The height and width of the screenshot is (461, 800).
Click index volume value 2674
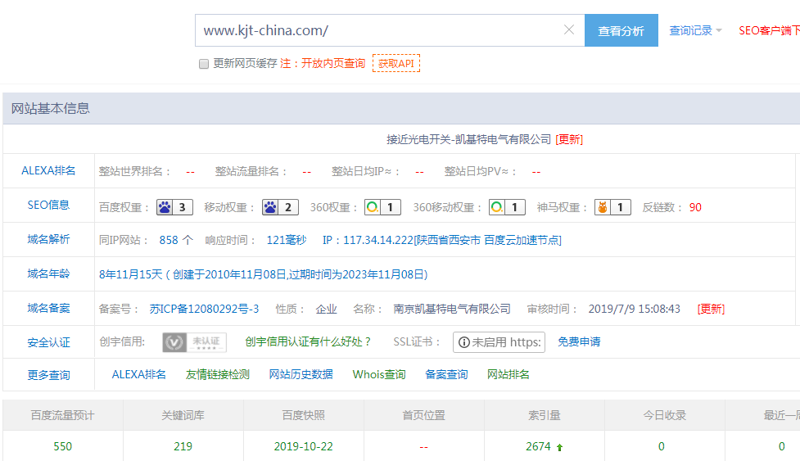538,447
